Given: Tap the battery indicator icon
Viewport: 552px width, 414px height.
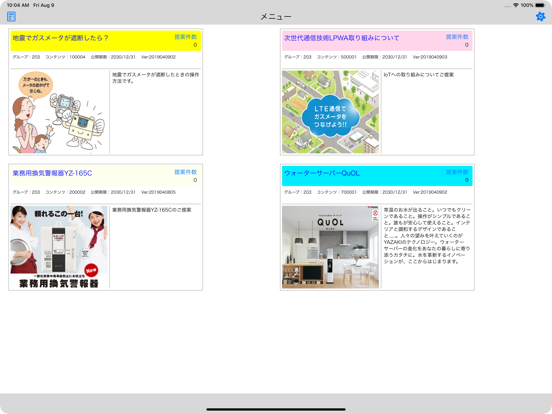Looking at the screenshot, I should [x=540, y=5].
